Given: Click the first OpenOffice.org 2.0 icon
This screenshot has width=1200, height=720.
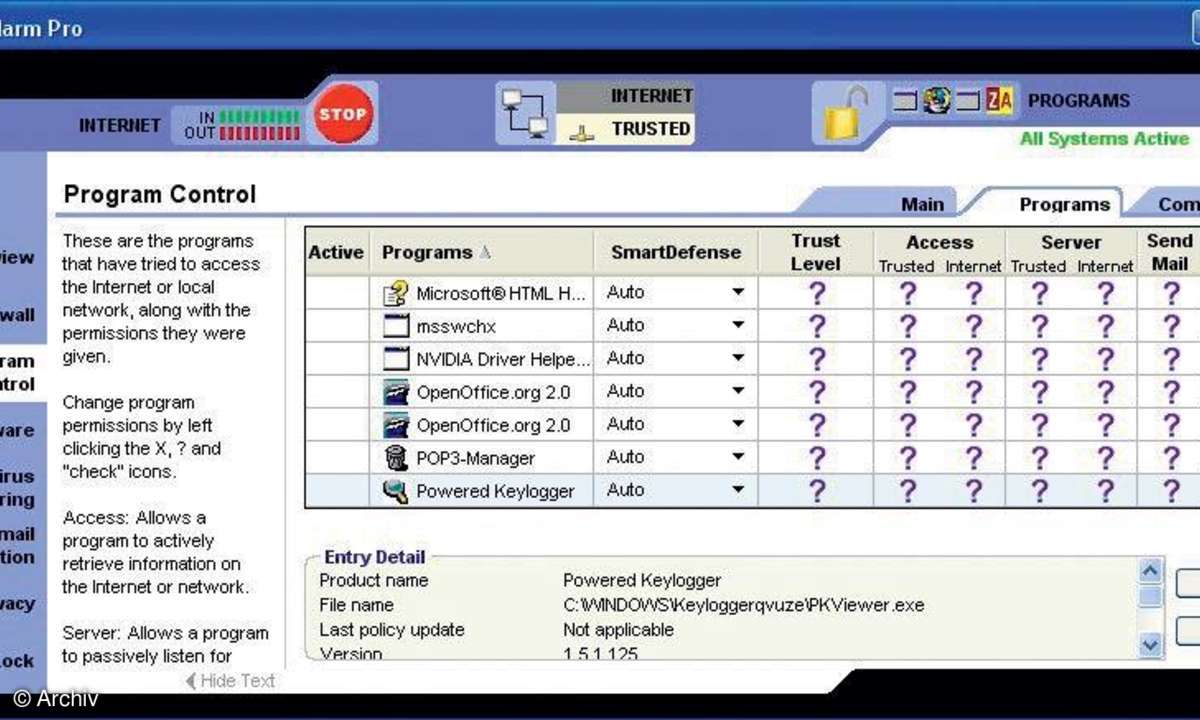Looking at the screenshot, I should (x=397, y=392).
